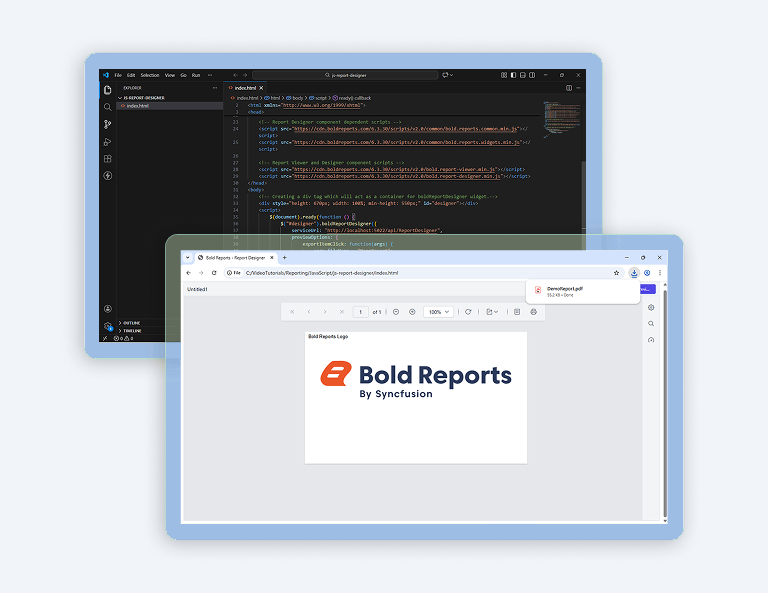Open Chrome downloads icon
The height and width of the screenshot is (593, 768).
click(634, 273)
